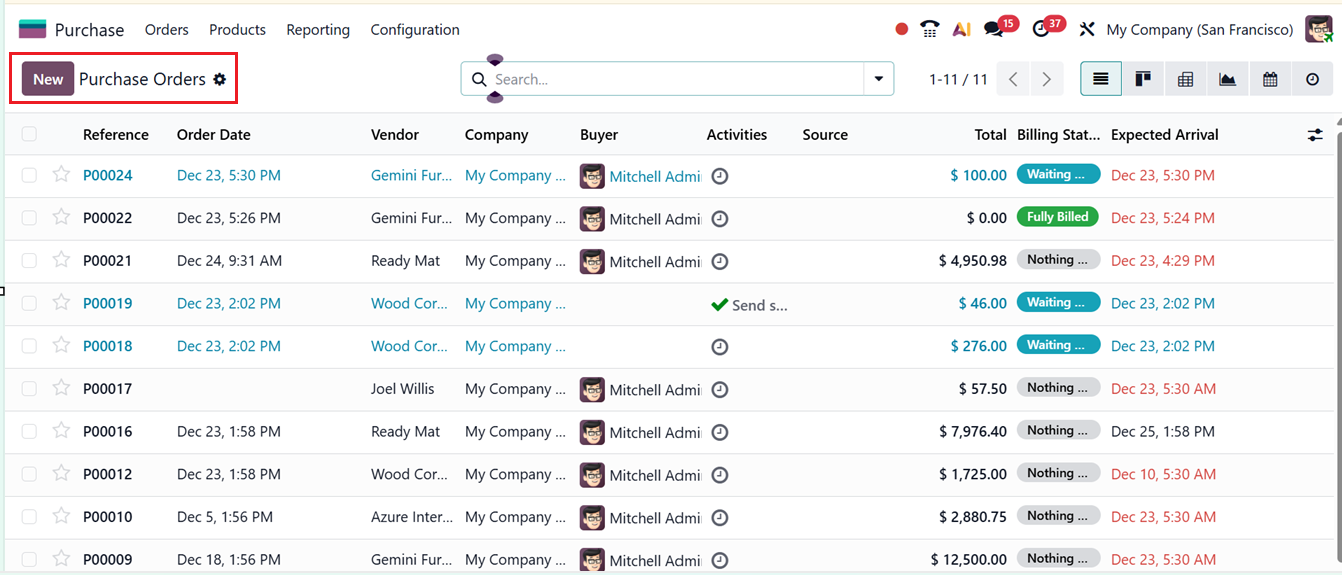Image resolution: width=1342 pixels, height=575 pixels.
Task: Open purchase order P00019
Action: point(107,303)
